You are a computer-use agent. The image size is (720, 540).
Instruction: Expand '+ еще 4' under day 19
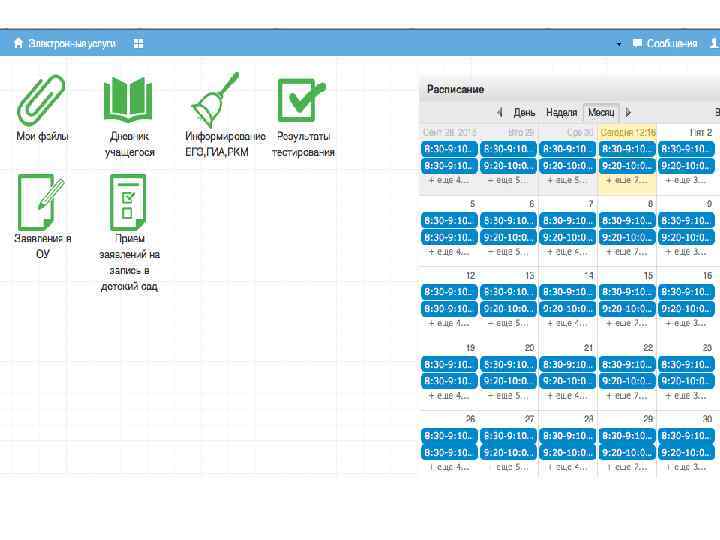pyautogui.click(x=449, y=395)
